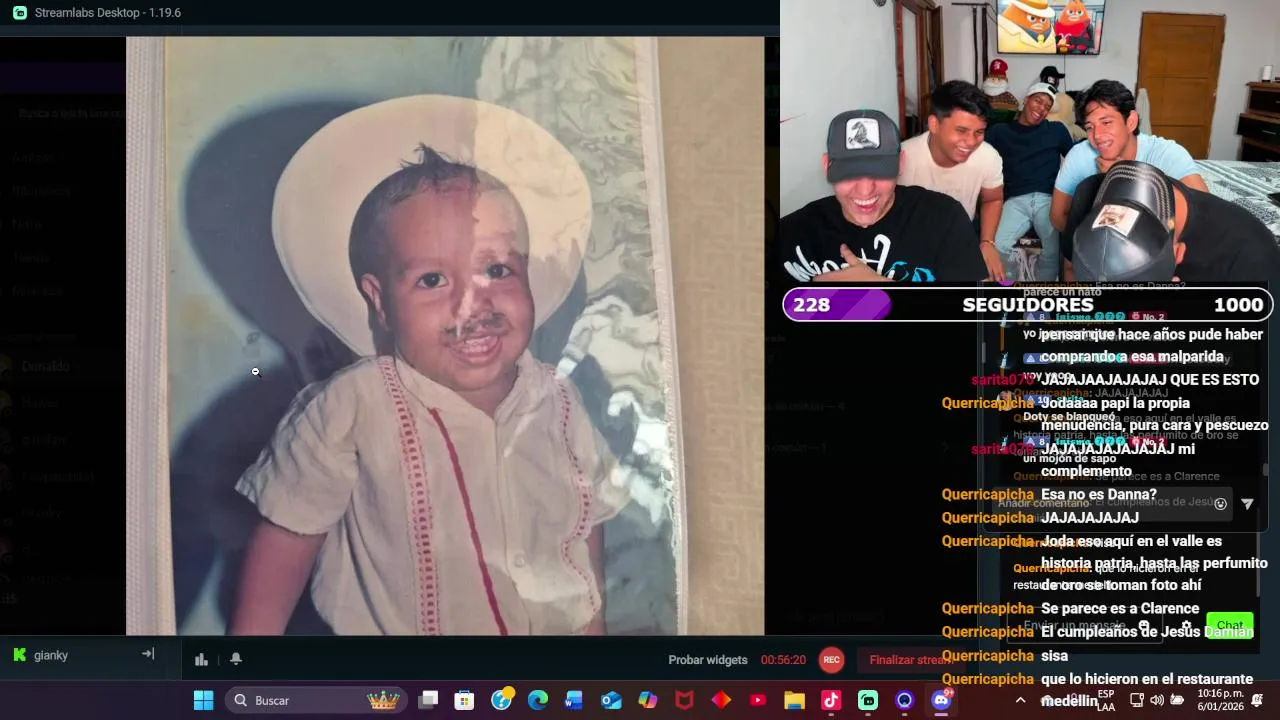
Task: Click the volume speaker icon in tray
Action: click(x=1157, y=700)
